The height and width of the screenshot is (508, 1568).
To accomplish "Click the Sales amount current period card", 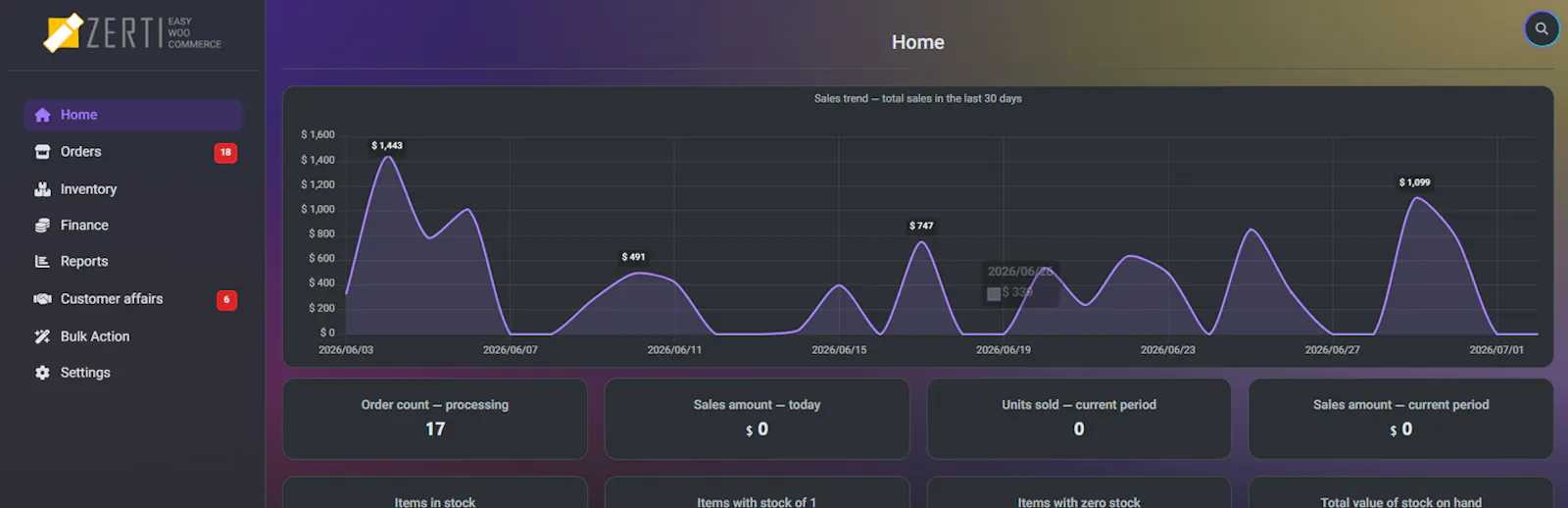I will (x=1400, y=419).
